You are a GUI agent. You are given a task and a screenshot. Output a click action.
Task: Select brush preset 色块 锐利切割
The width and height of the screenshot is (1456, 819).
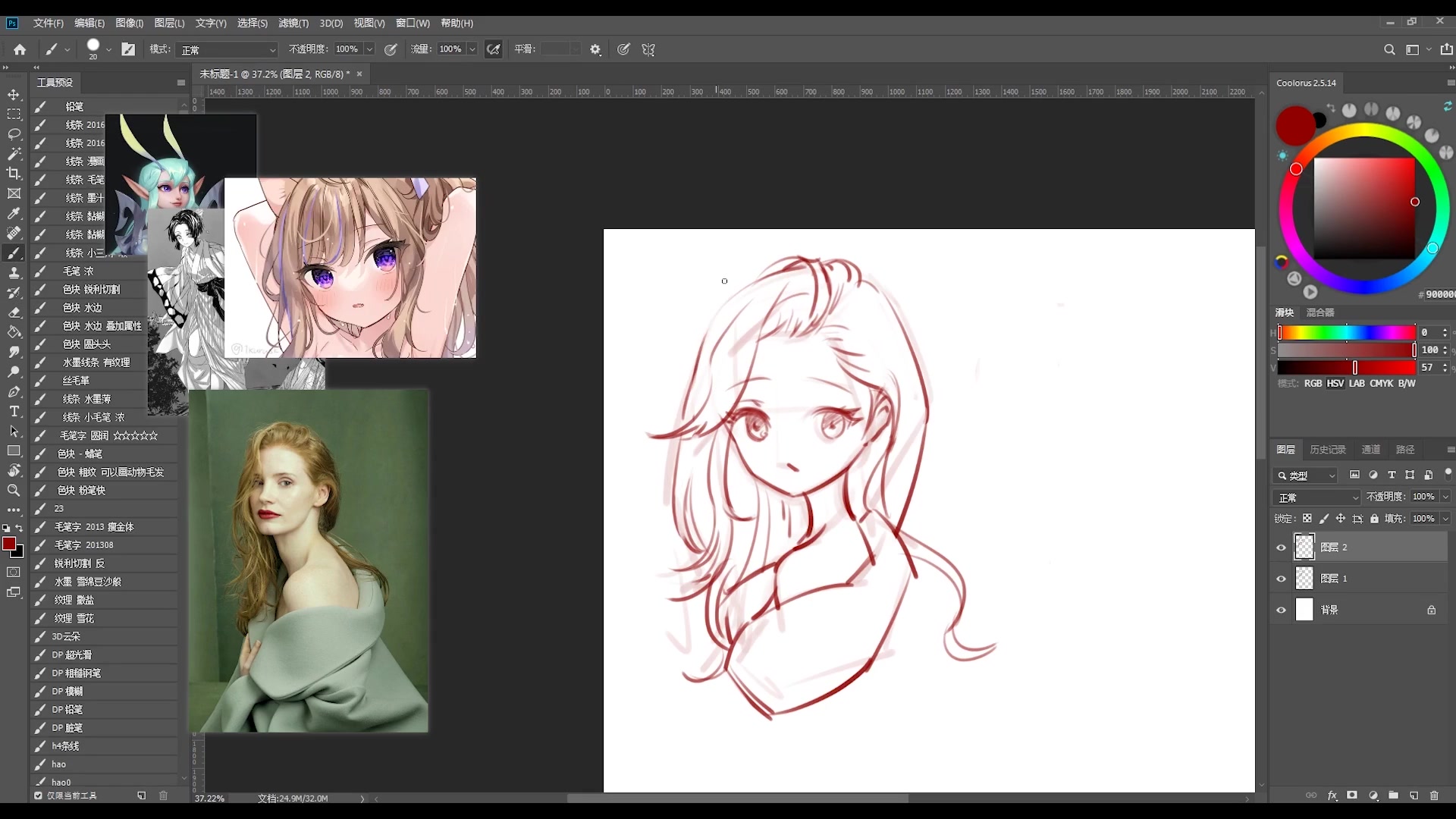(x=89, y=290)
